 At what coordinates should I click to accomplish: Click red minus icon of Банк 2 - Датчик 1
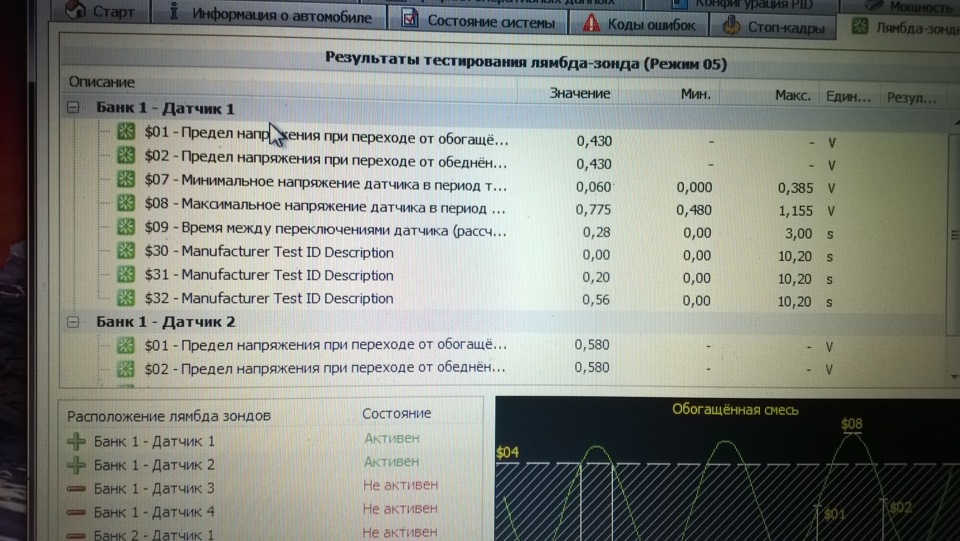(x=77, y=535)
